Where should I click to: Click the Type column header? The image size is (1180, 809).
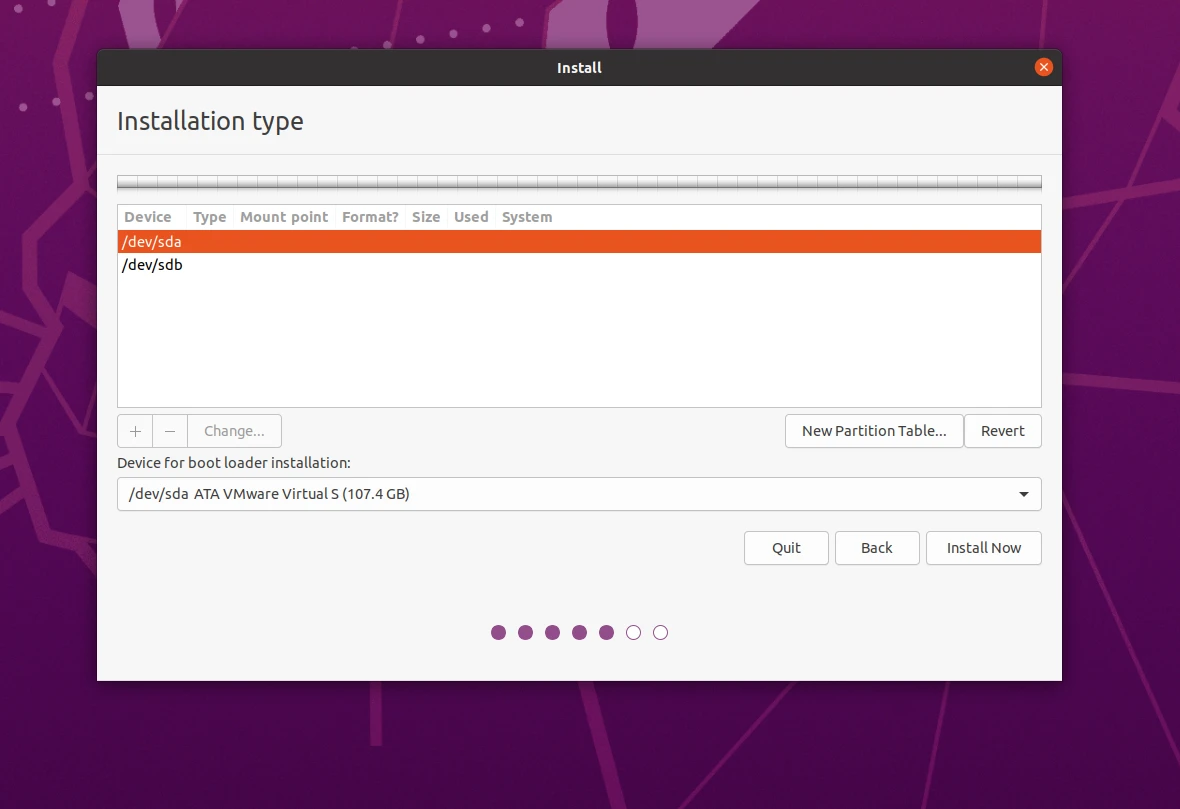tap(209, 217)
